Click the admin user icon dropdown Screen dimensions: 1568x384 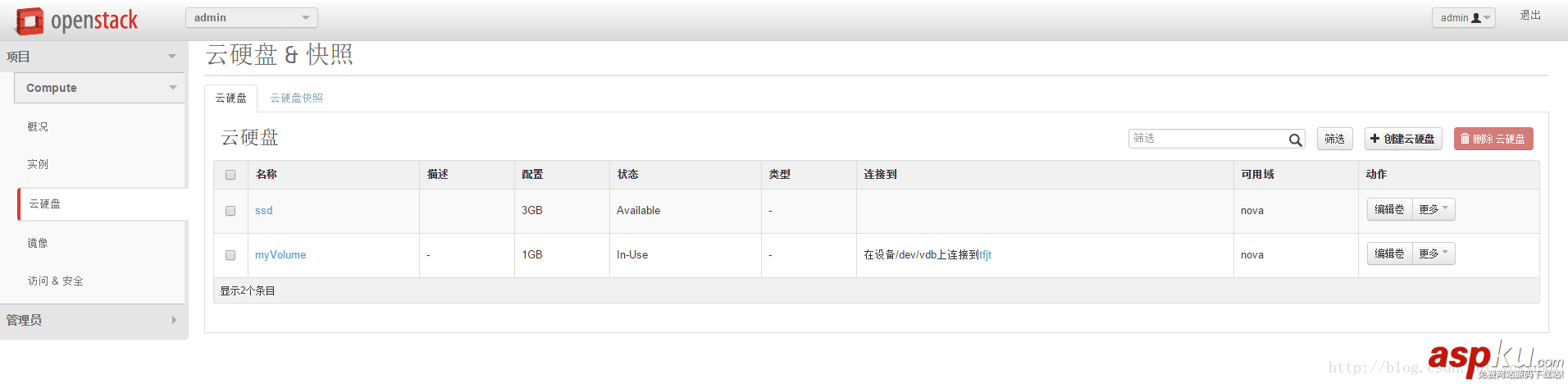[1463, 18]
